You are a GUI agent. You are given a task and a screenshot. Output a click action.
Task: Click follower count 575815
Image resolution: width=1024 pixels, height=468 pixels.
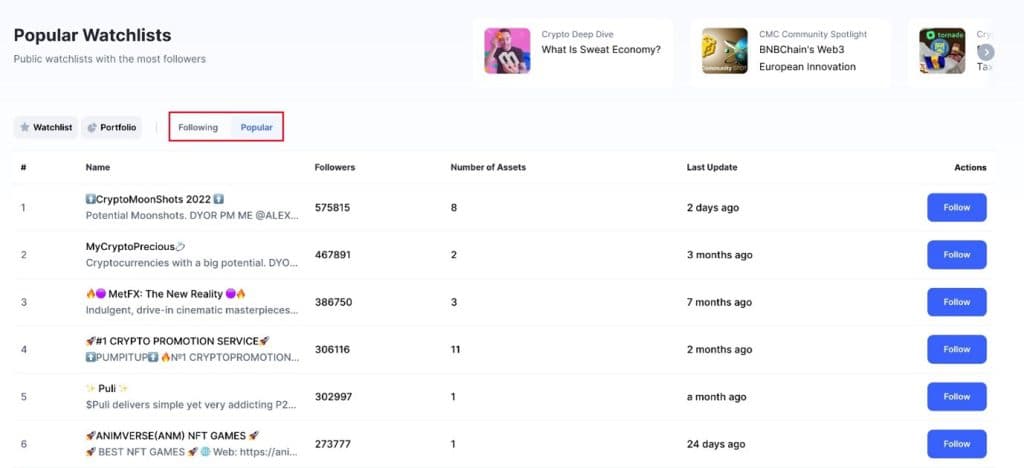pos(332,208)
